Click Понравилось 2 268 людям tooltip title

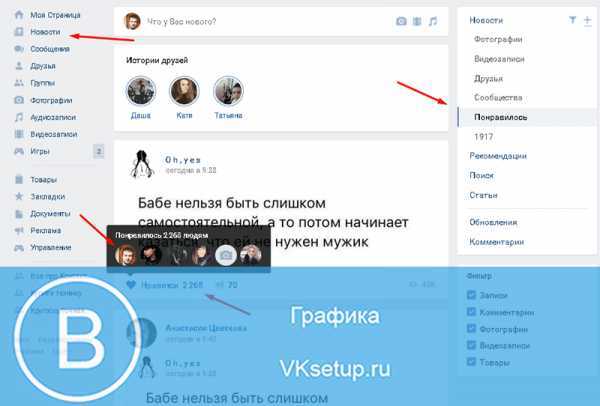[x=161, y=235]
